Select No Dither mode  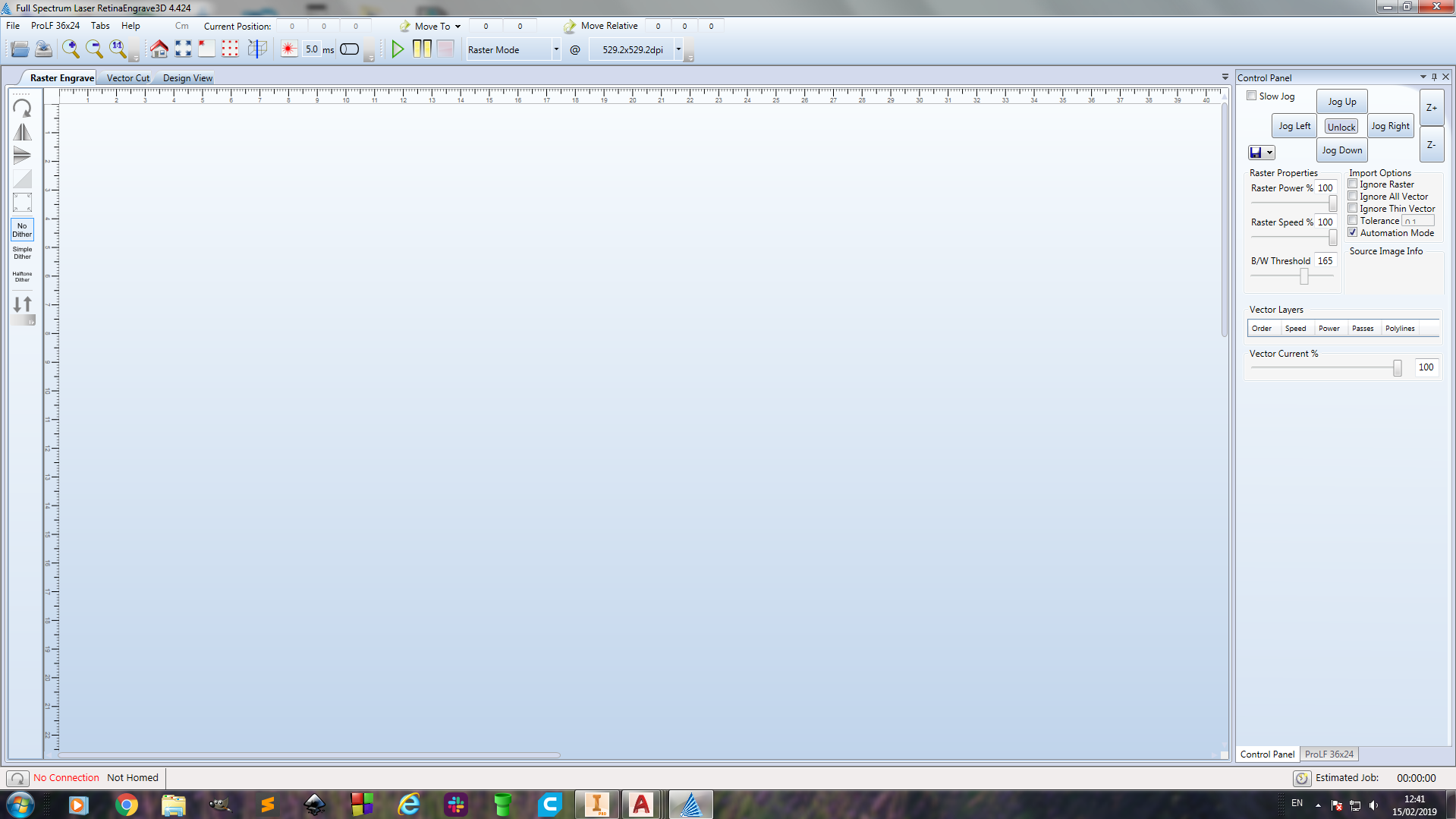(x=23, y=230)
